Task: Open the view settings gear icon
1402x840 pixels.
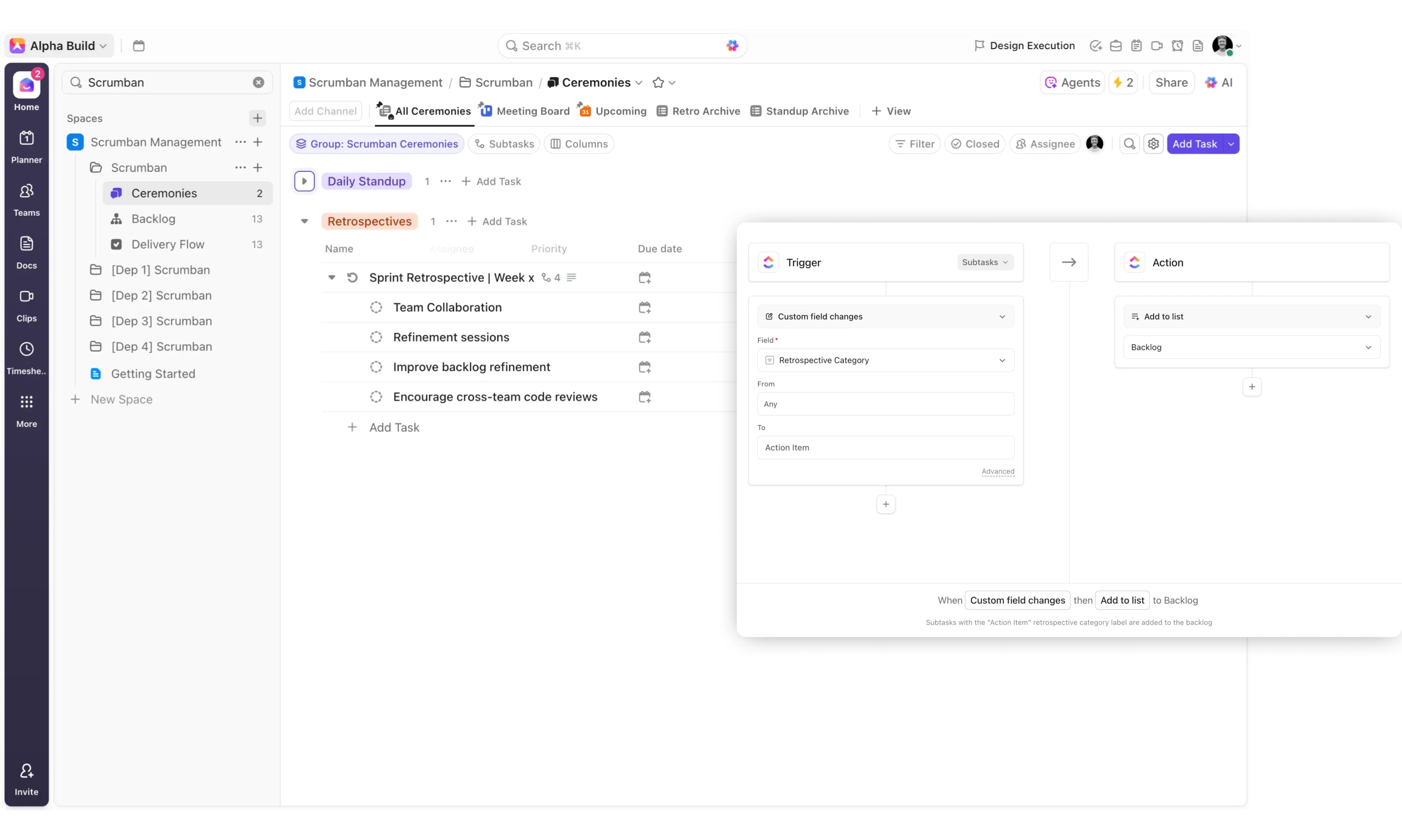Action: 1153,144
